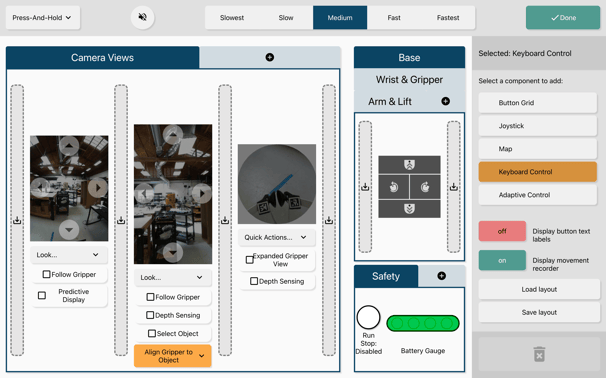Screen dimensions: 606x378
Task: Toggle Display button text labels off switch
Action: click(x=502, y=231)
